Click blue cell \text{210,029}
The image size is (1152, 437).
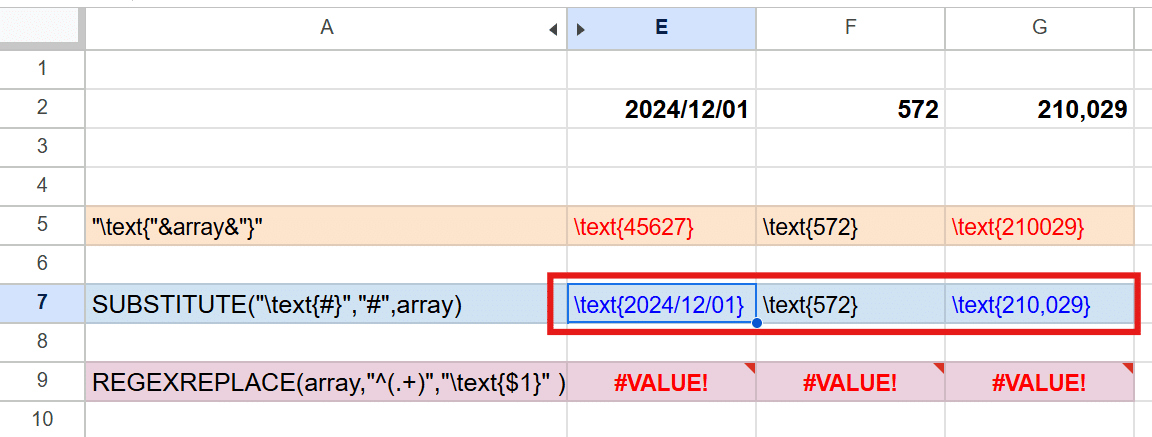pos(1039,303)
